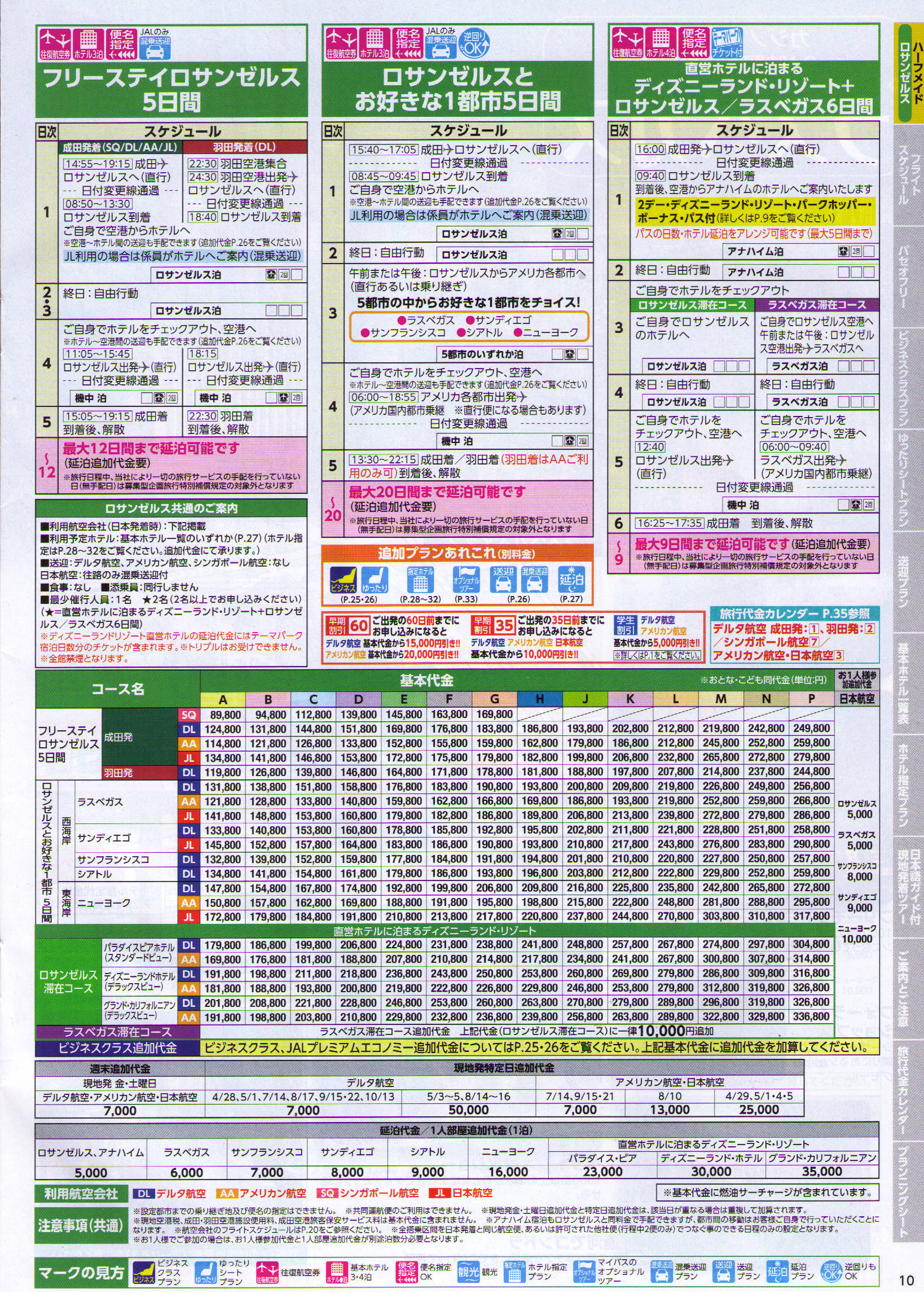Click 基本ホテル3・4泊 icon in legend
924x1293 pixels.
point(337,1273)
